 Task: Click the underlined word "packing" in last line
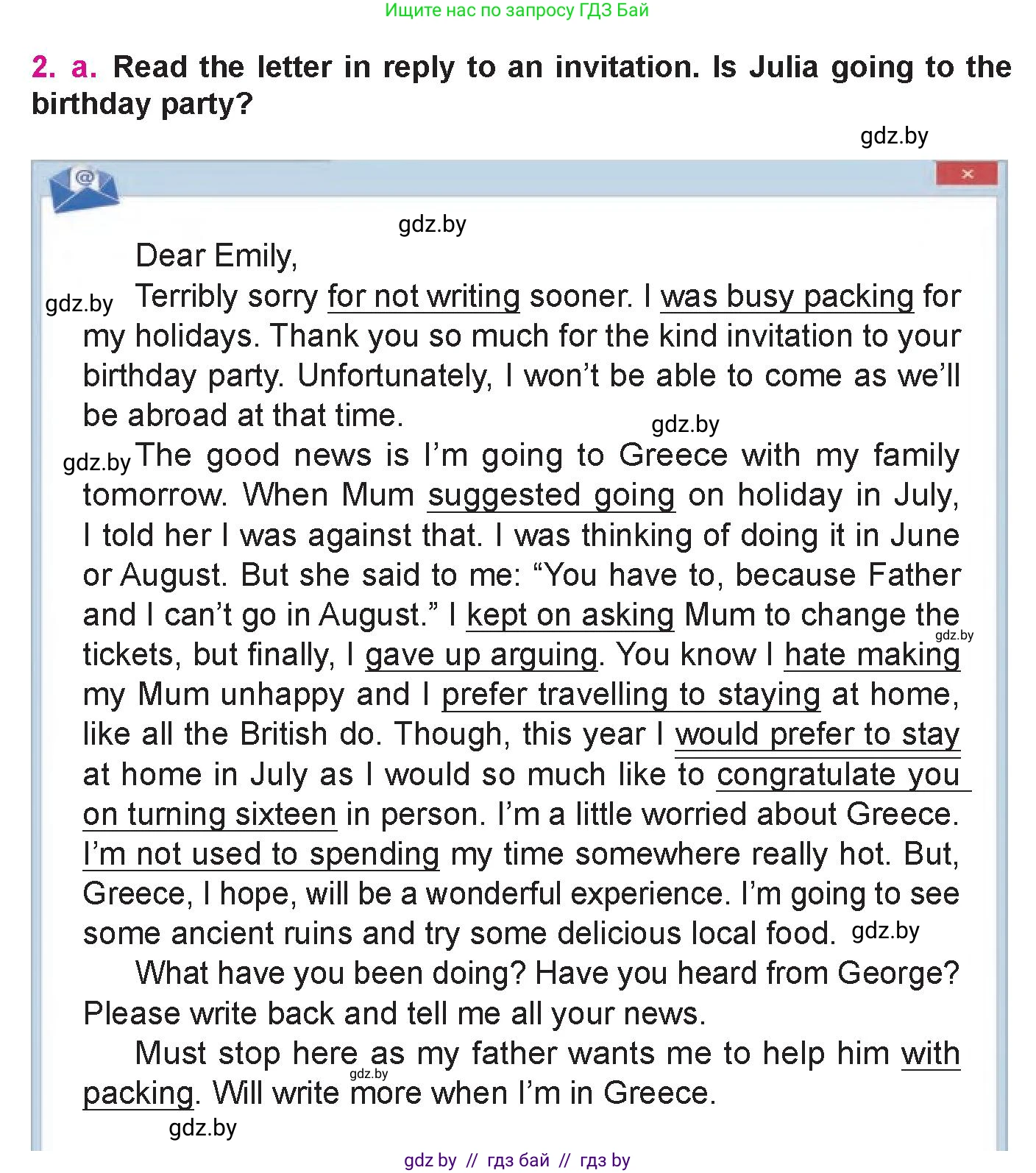click(x=138, y=1093)
